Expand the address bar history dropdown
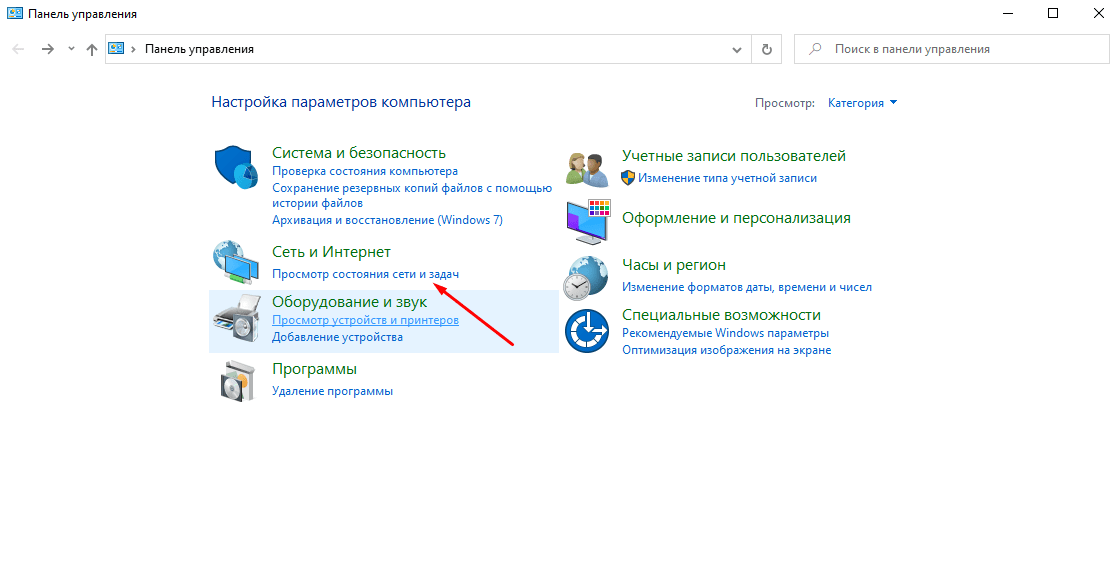 pyautogui.click(x=737, y=49)
